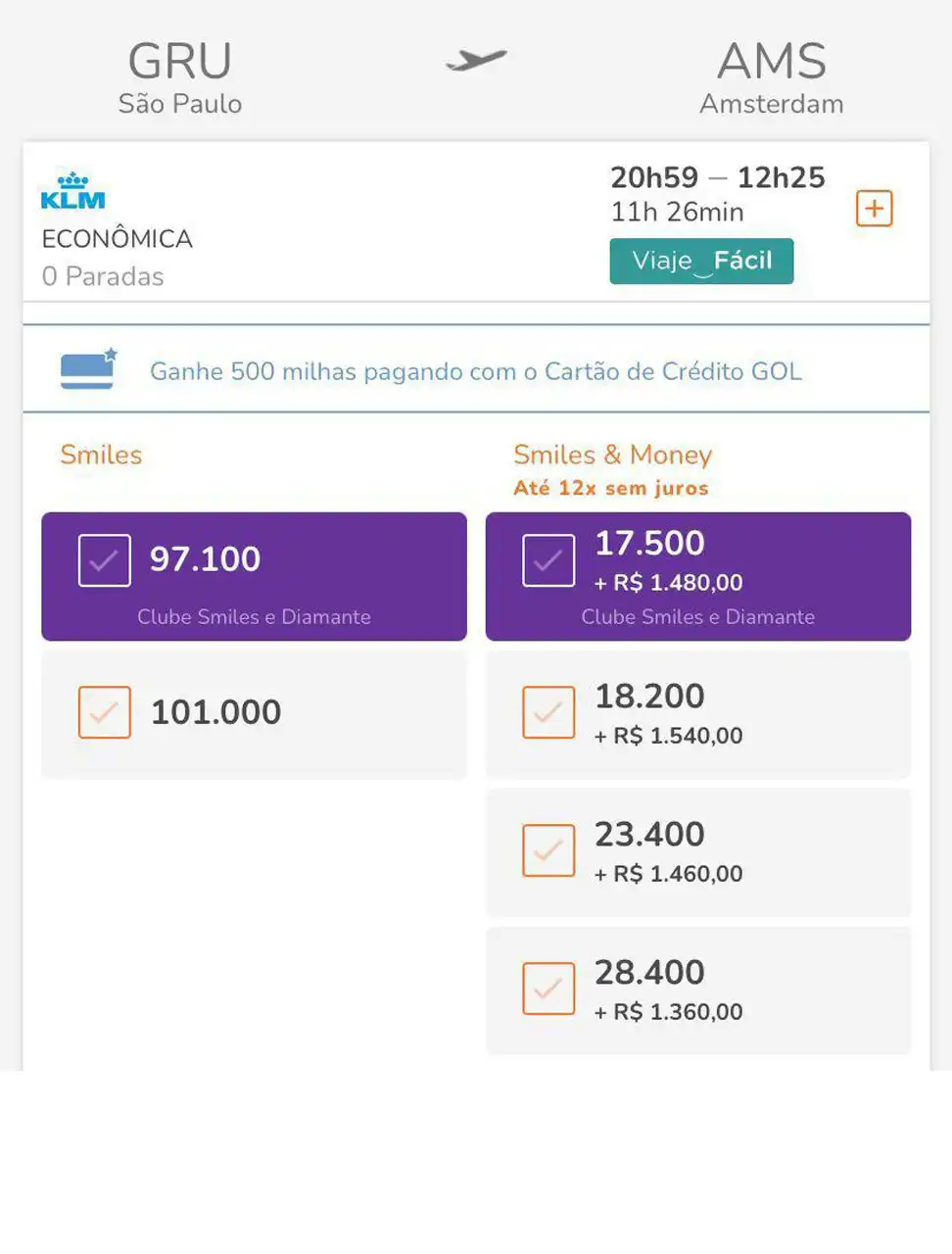This screenshot has height=1254, width=952.
Task: Click the KLM airline logo
Action: (72, 191)
